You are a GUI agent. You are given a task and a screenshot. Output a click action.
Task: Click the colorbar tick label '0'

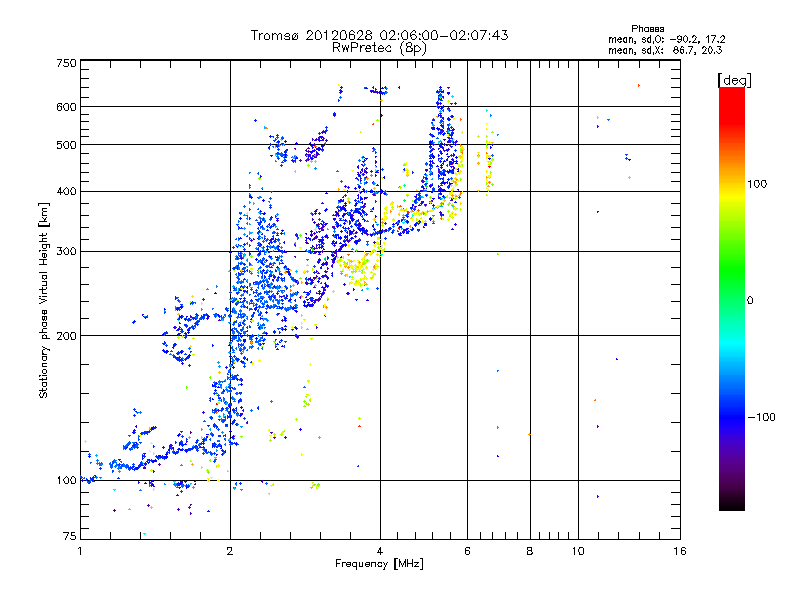[x=750, y=300]
